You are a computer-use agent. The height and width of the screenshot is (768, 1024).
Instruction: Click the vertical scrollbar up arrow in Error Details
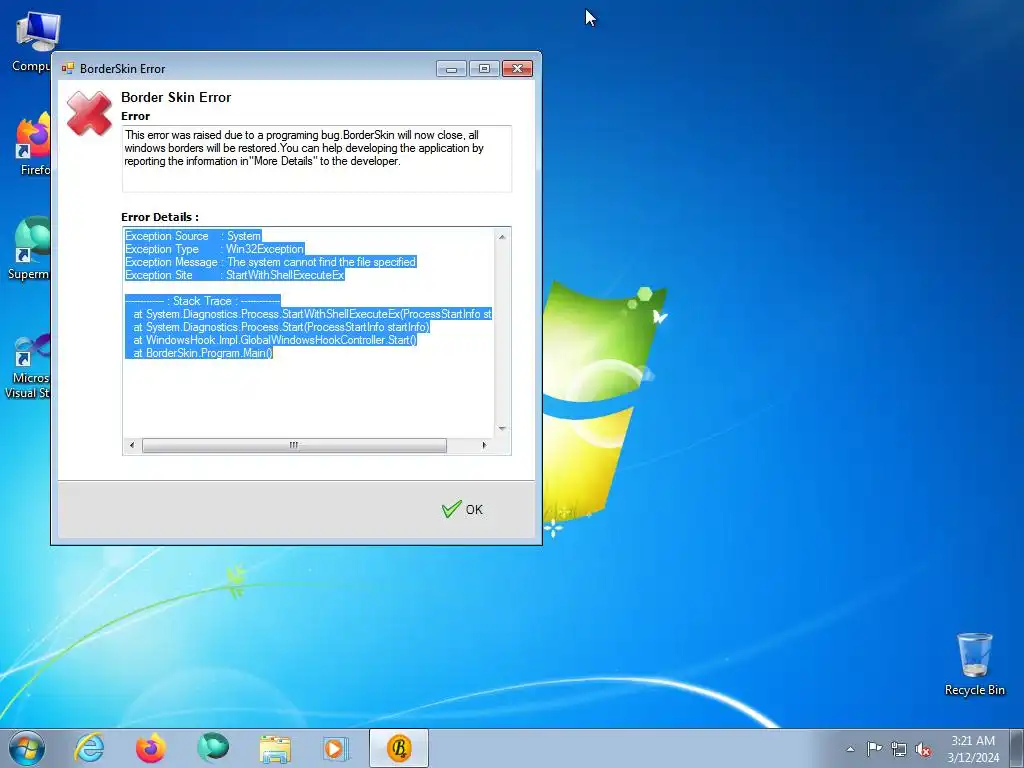click(x=502, y=236)
